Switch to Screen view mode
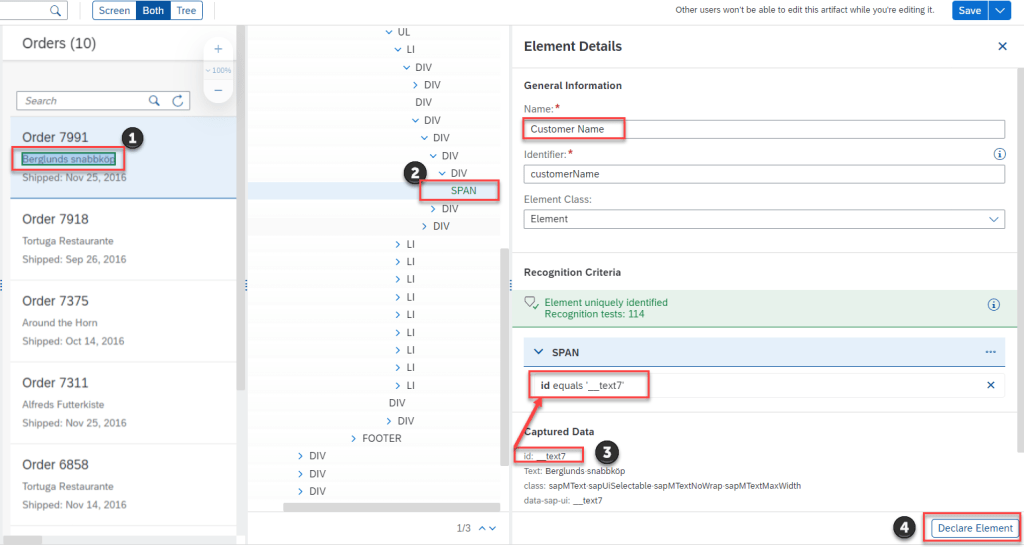This screenshot has height=547, width=1024. (114, 10)
